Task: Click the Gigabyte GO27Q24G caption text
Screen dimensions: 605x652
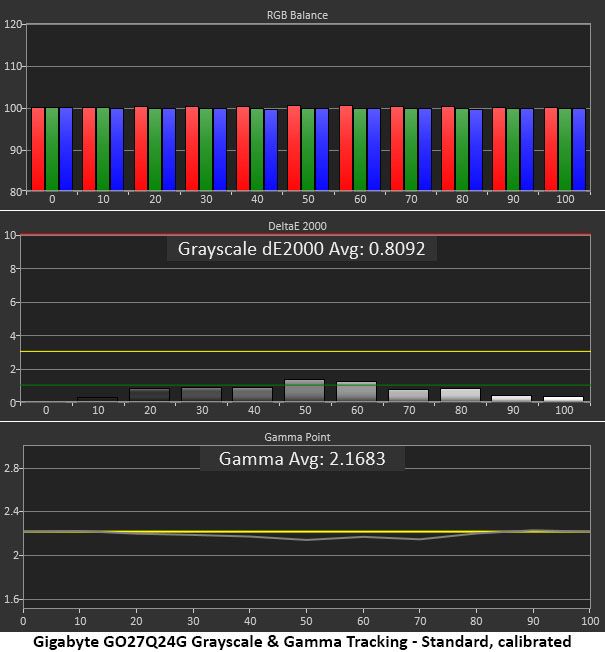Action: 302,641
